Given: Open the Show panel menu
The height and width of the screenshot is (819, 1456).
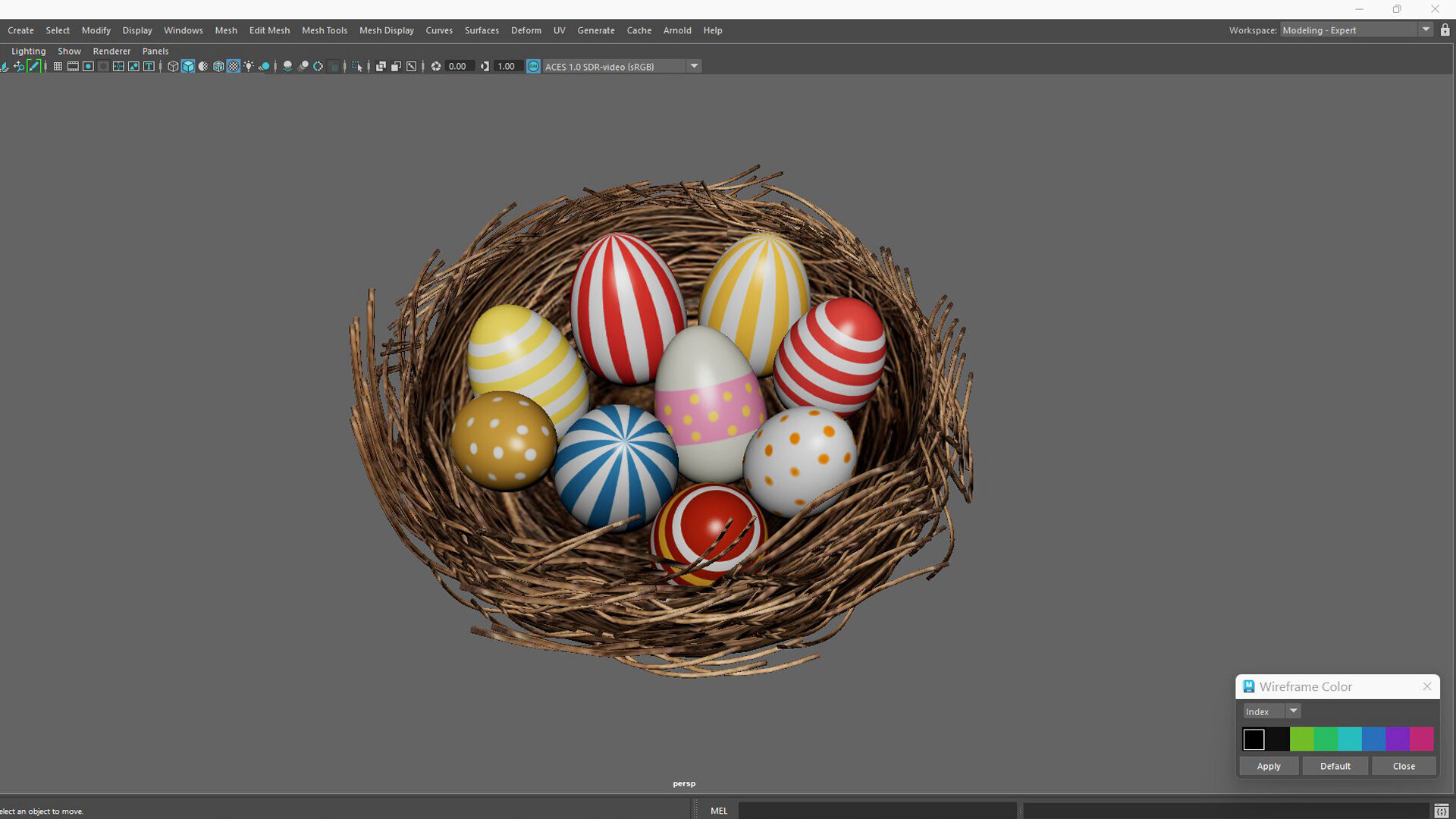Looking at the screenshot, I should (69, 51).
